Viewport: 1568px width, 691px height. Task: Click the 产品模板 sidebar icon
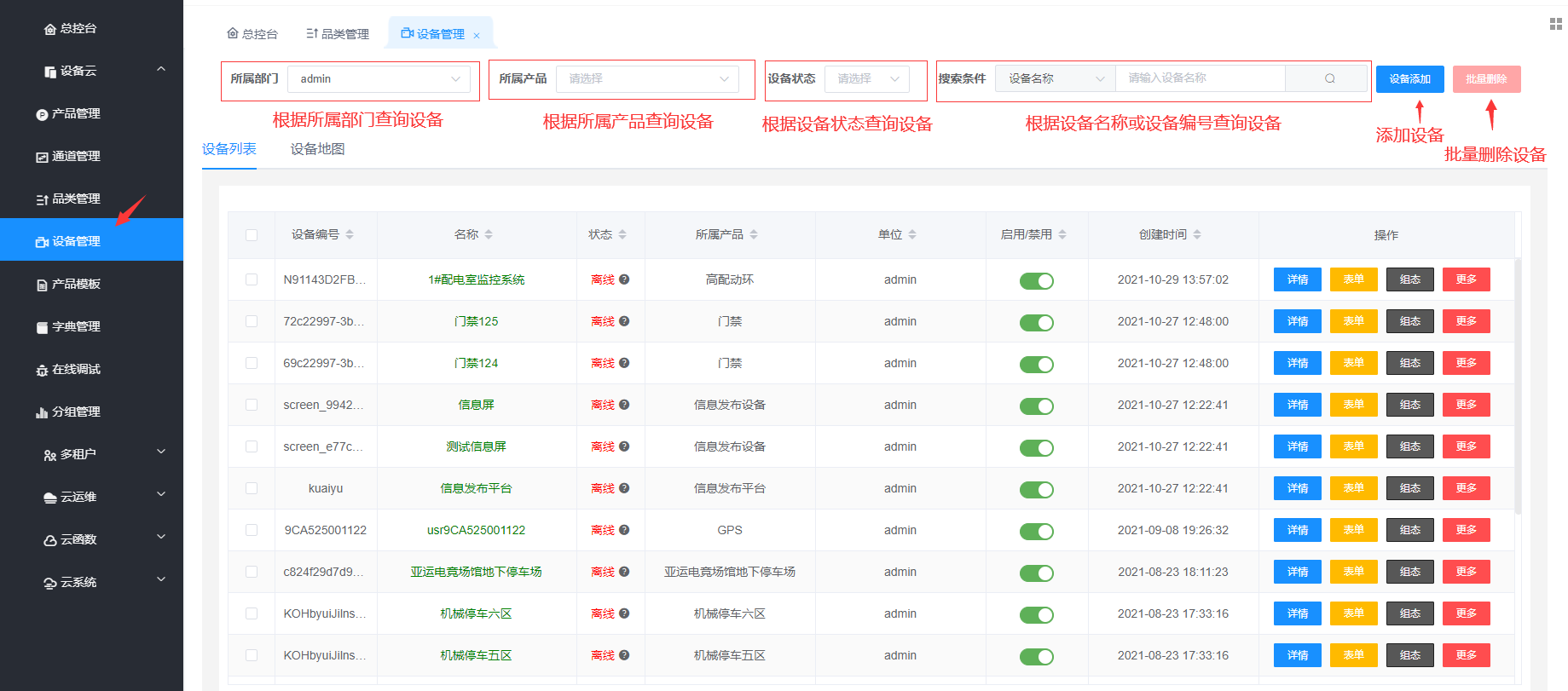coord(42,285)
